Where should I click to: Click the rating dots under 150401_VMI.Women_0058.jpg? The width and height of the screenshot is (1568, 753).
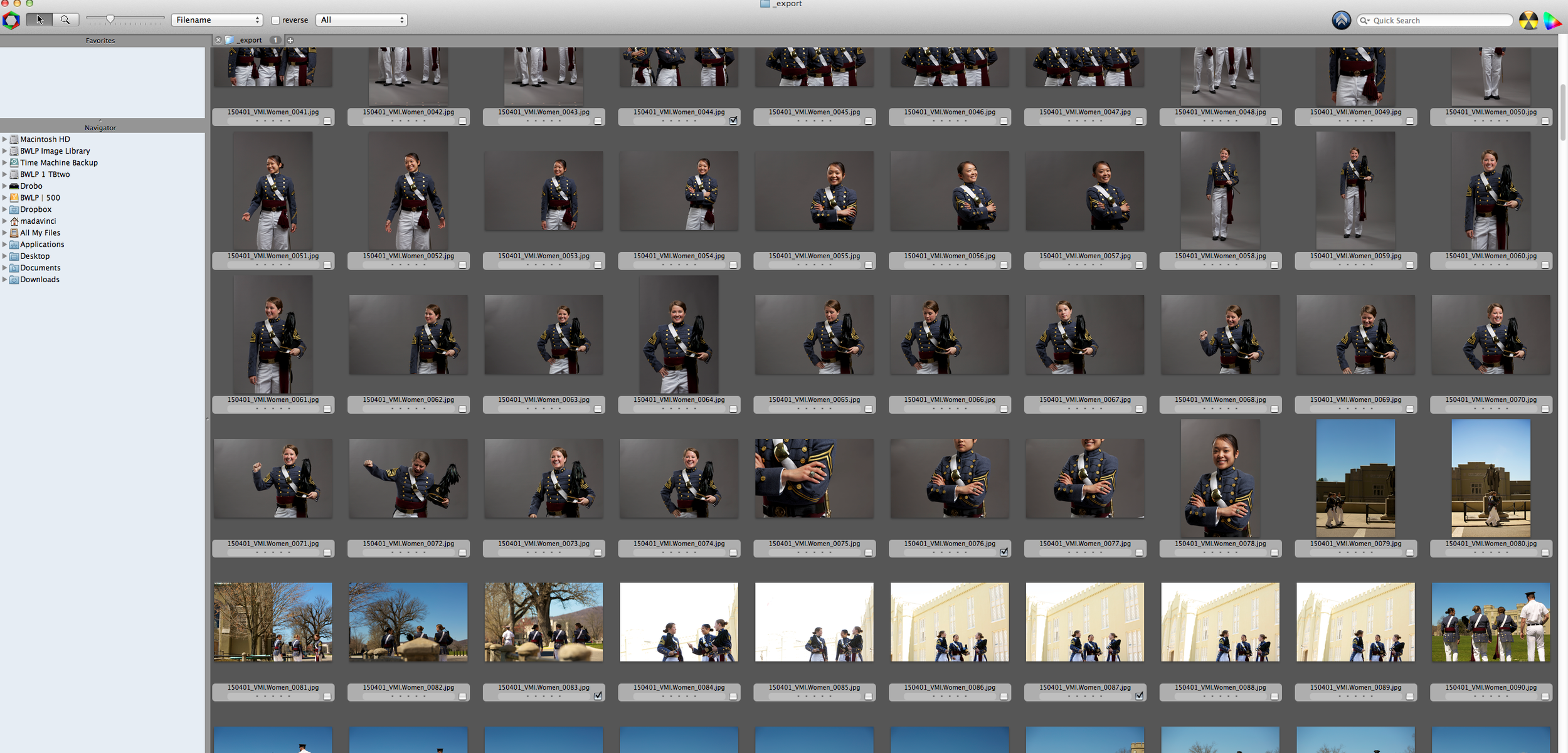coord(1220,265)
